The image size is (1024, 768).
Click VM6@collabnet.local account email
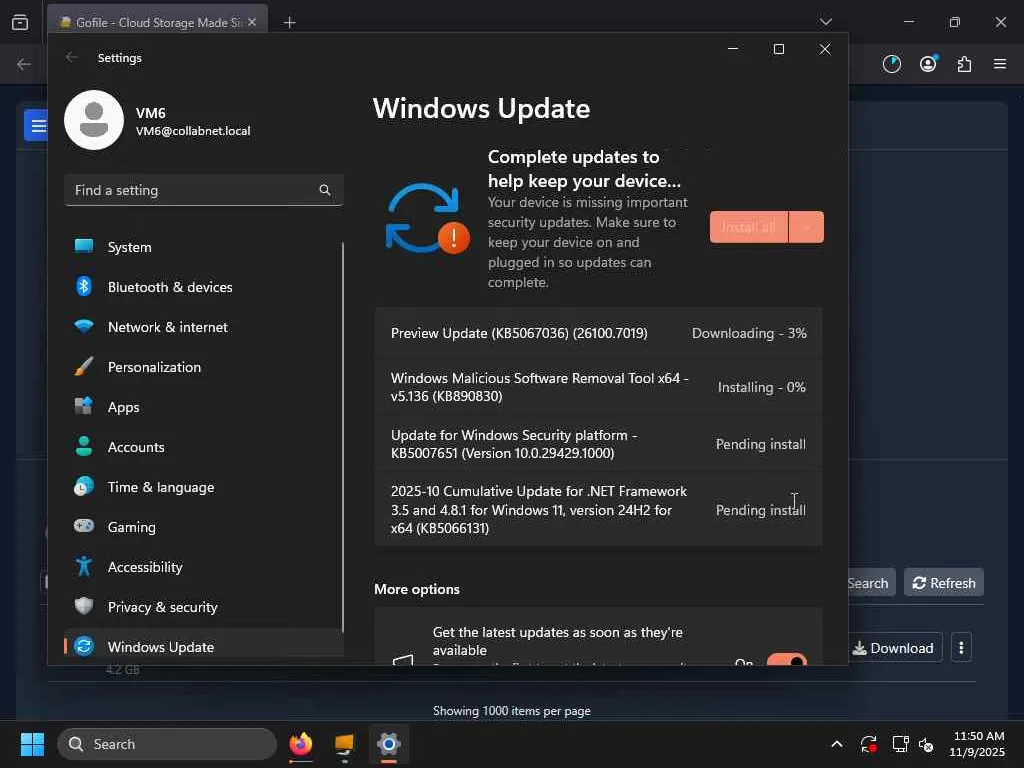pyautogui.click(x=193, y=131)
